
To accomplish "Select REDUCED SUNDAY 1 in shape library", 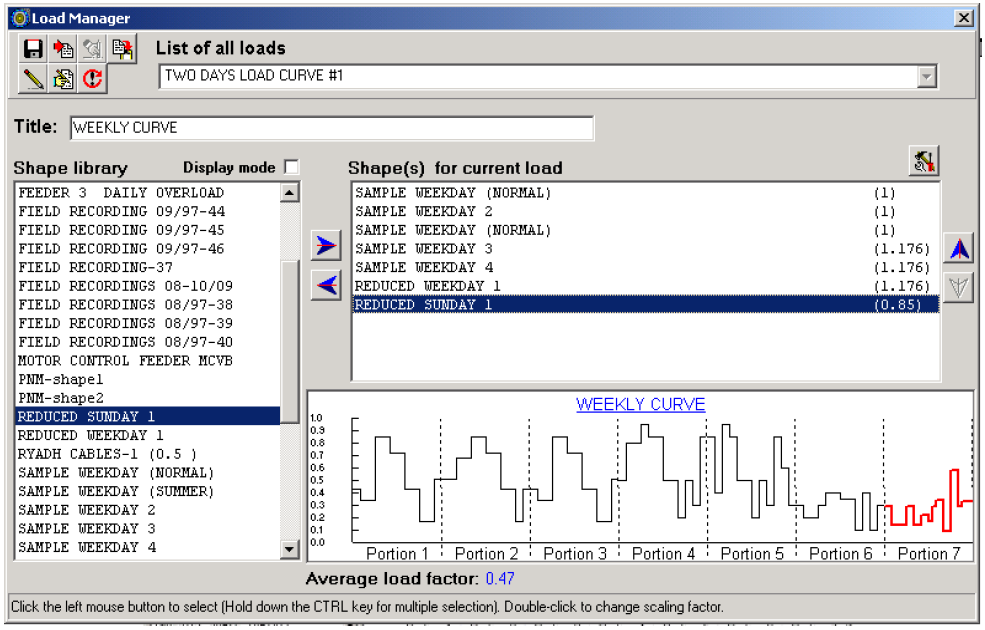I will pos(148,416).
